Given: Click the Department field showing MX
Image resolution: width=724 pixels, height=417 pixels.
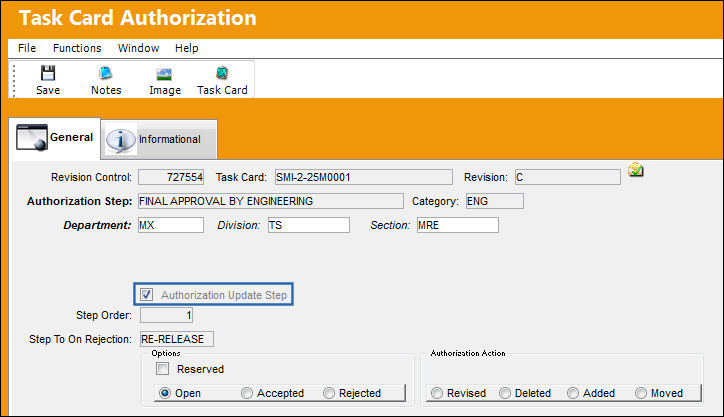Looking at the screenshot, I should [171, 225].
